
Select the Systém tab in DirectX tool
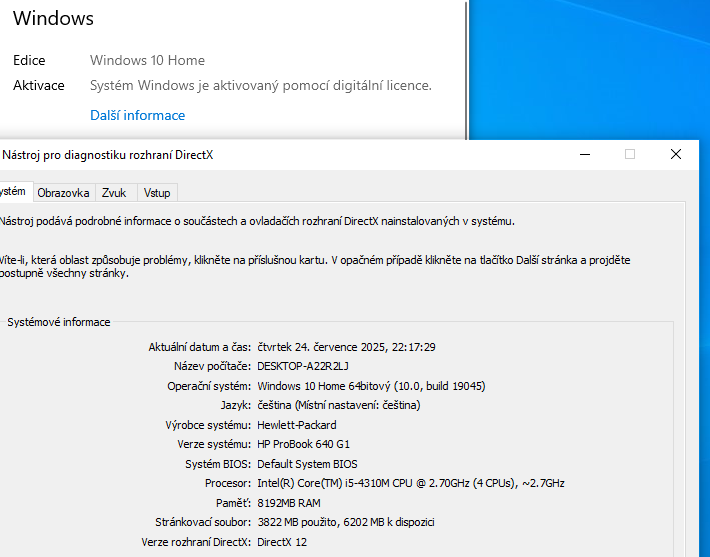[x=14, y=191]
